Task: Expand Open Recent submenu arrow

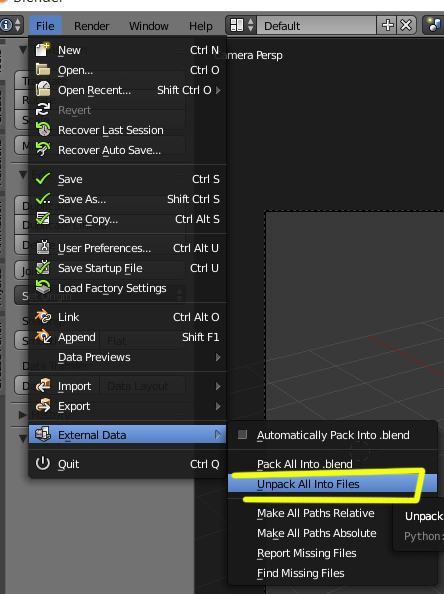Action: 218,90
